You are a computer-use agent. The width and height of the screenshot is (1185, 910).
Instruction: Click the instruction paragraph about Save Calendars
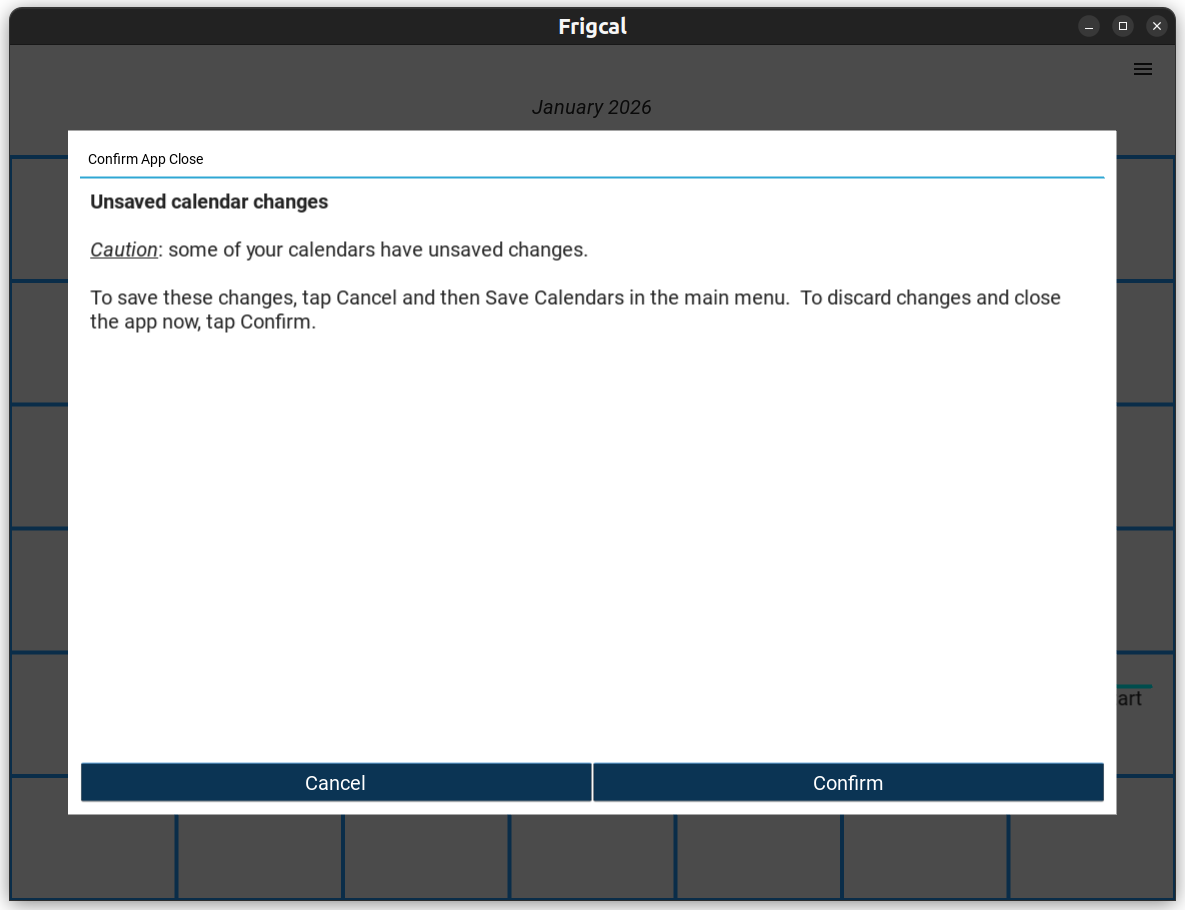tap(575, 310)
